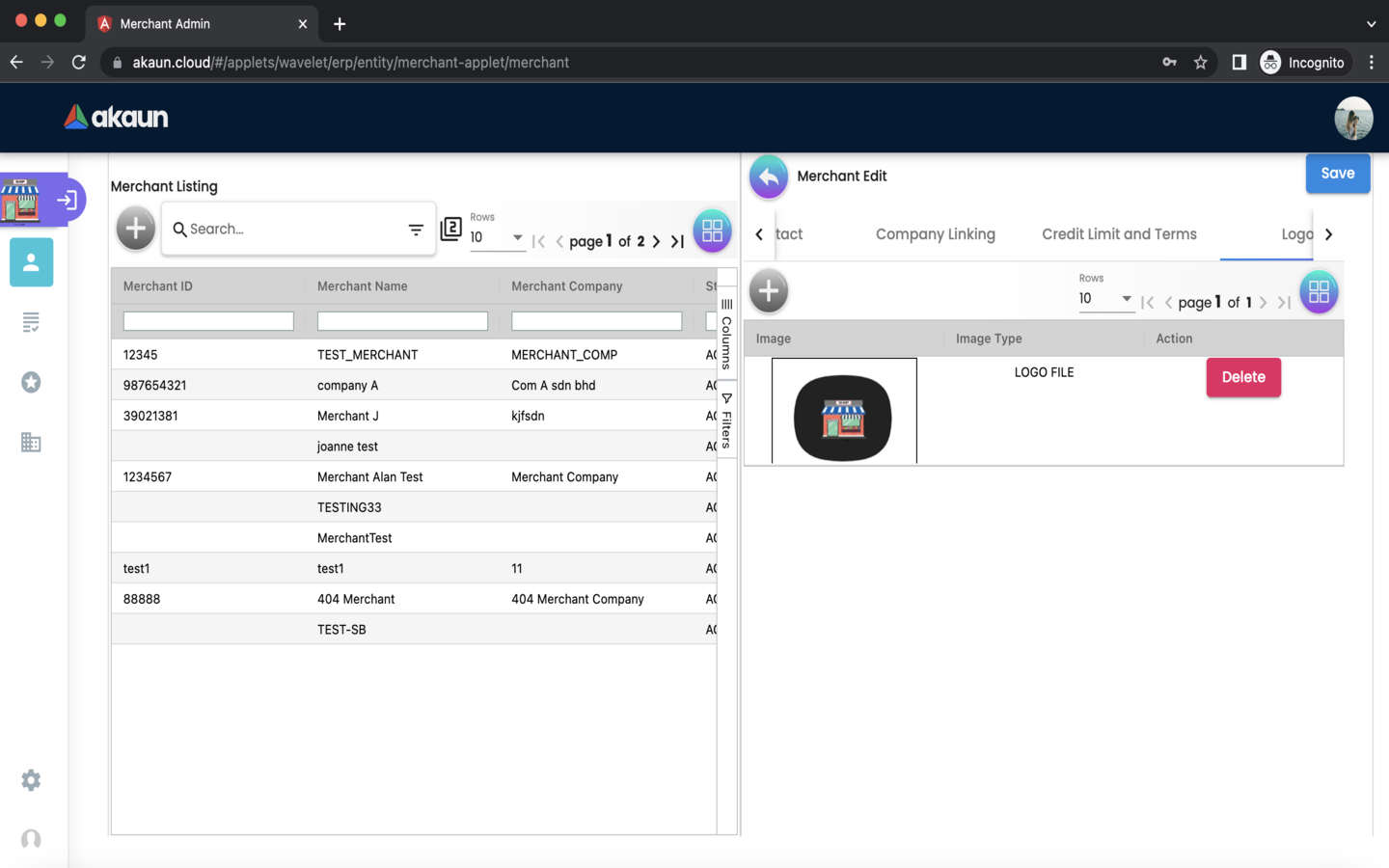The image size is (1389, 868).
Task: Click the Merchant Name filter field
Action: click(x=402, y=321)
